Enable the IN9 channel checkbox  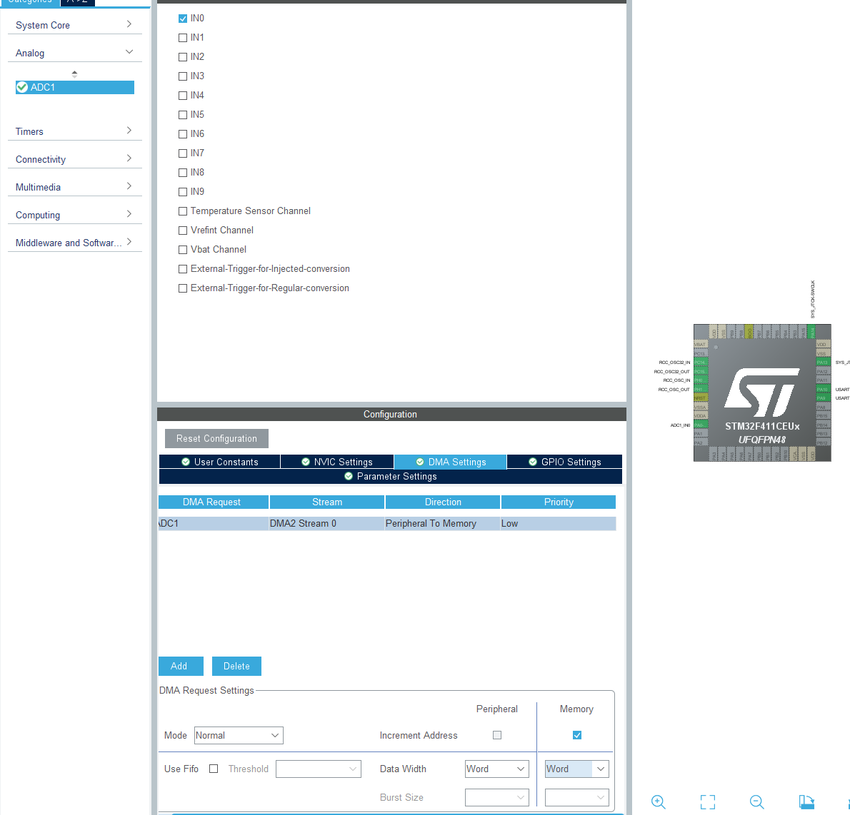(183, 192)
